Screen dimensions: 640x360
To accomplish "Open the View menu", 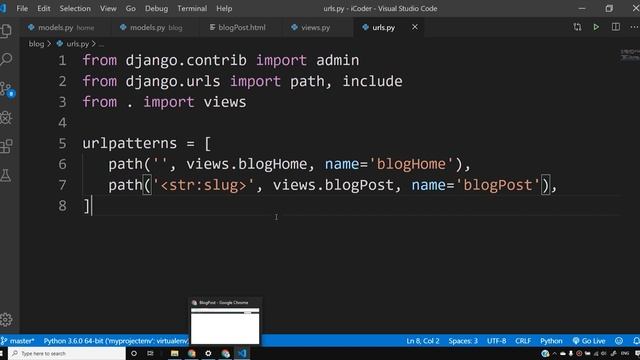I will tap(108, 8).
